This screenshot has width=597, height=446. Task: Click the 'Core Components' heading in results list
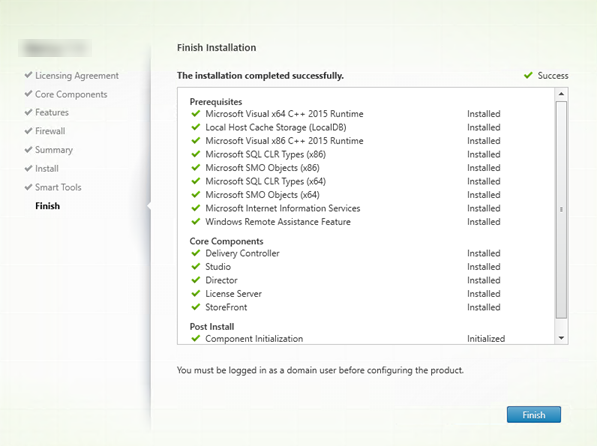click(x=227, y=241)
